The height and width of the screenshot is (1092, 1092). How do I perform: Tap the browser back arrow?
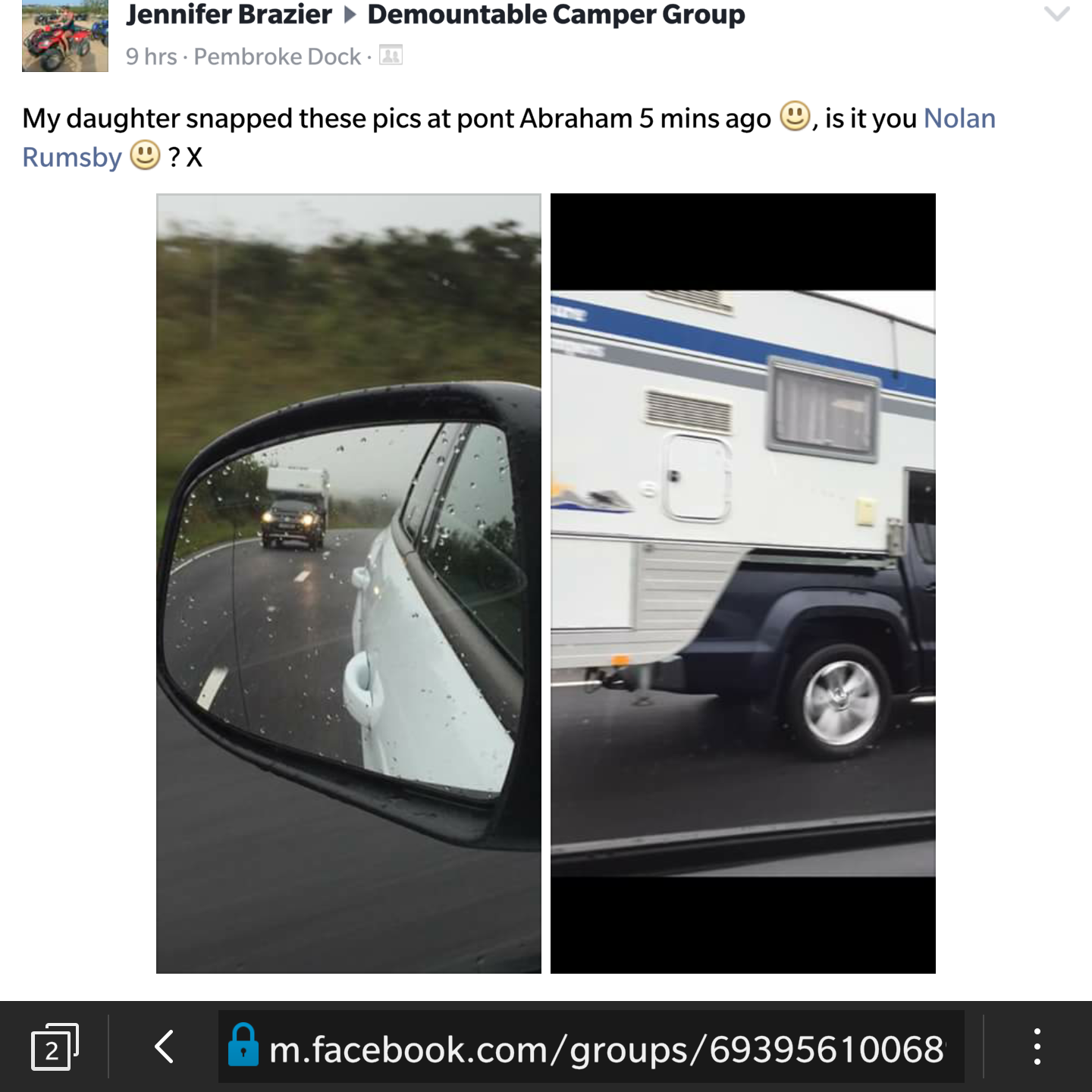tap(165, 1047)
